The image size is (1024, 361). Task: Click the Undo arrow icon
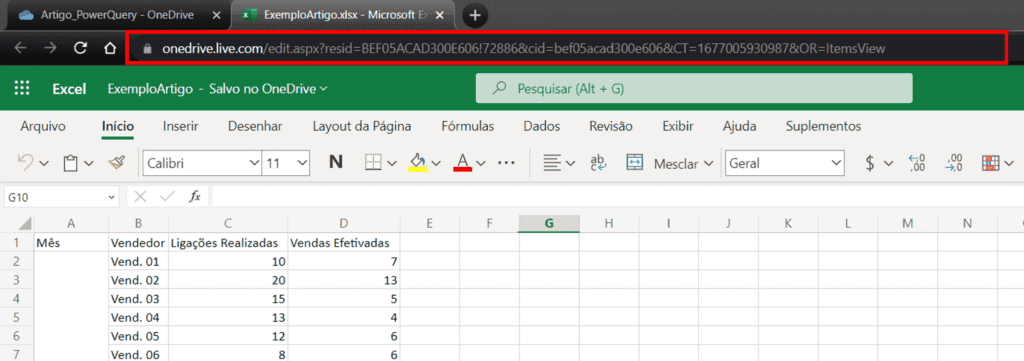tap(25, 163)
